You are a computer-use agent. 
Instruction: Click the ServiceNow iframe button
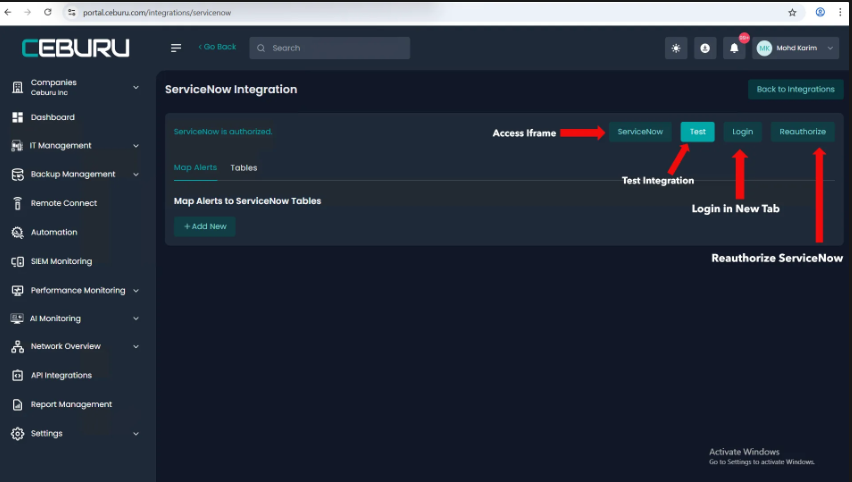tap(640, 132)
